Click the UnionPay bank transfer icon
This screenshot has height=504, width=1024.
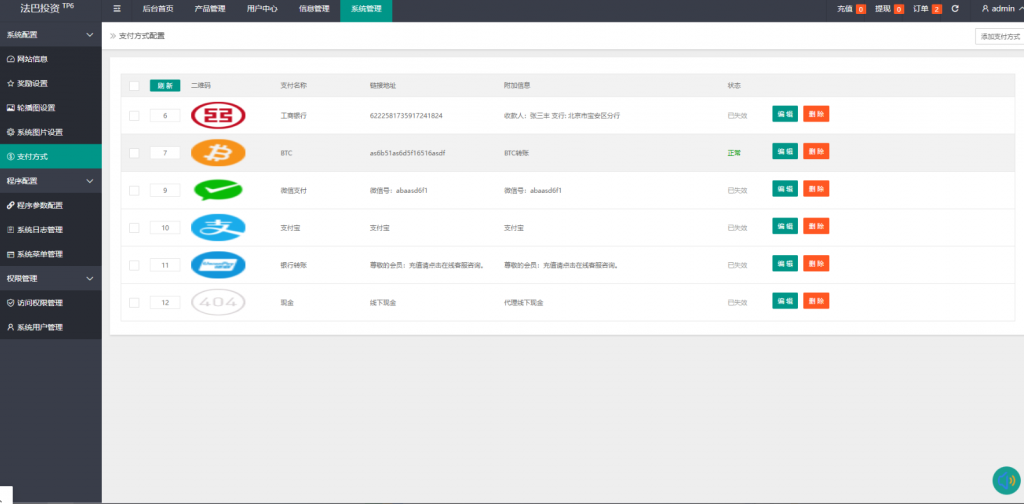[x=217, y=264]
